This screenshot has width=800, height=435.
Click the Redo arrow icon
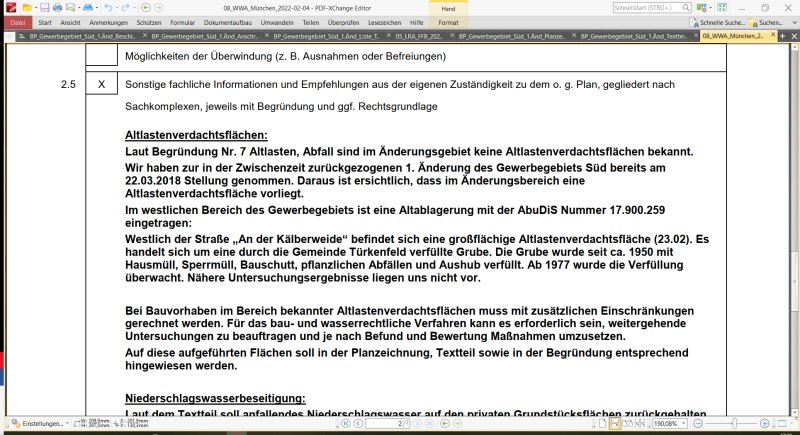point(126,8)
